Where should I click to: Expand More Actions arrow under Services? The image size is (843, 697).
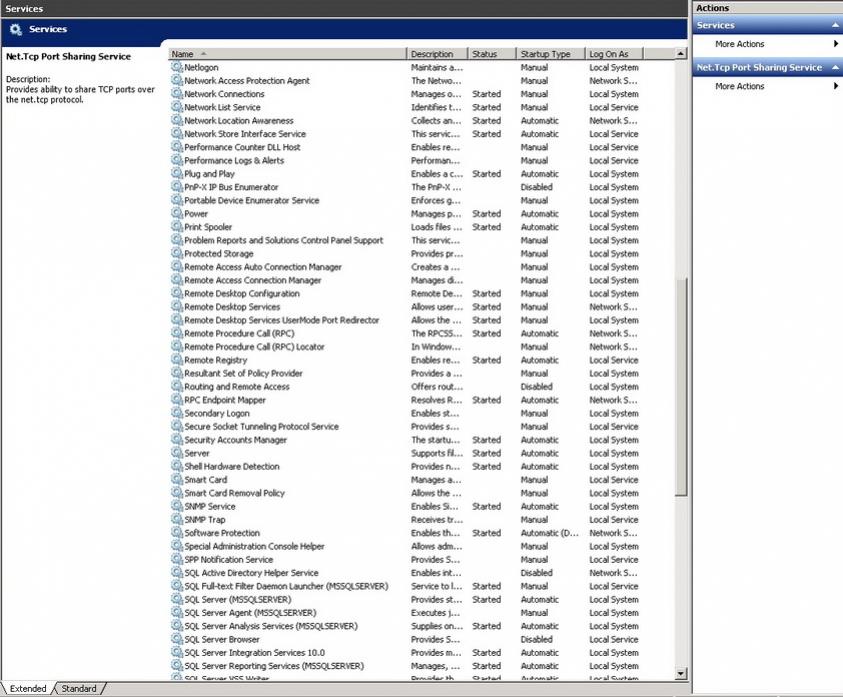click(835, 44)
